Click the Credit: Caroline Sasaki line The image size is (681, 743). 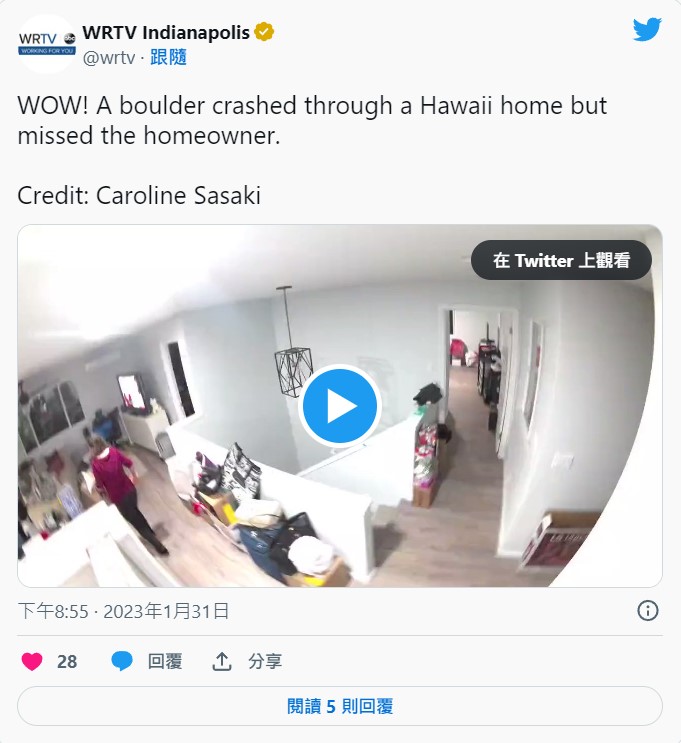pyautogui.click(x=139, y=195)
